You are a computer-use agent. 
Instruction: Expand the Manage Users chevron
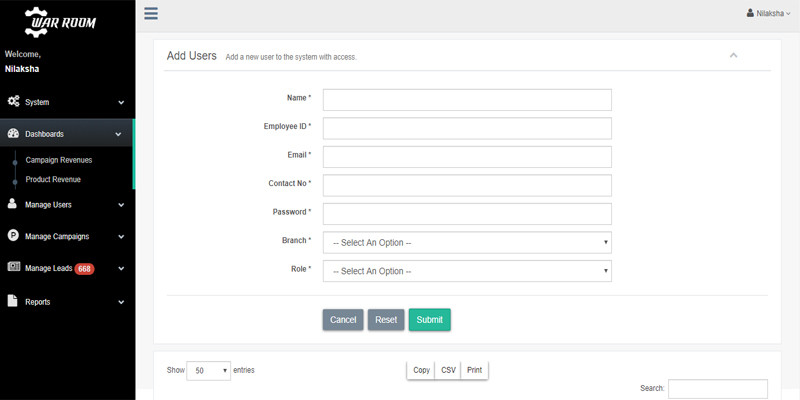[121, 205]
